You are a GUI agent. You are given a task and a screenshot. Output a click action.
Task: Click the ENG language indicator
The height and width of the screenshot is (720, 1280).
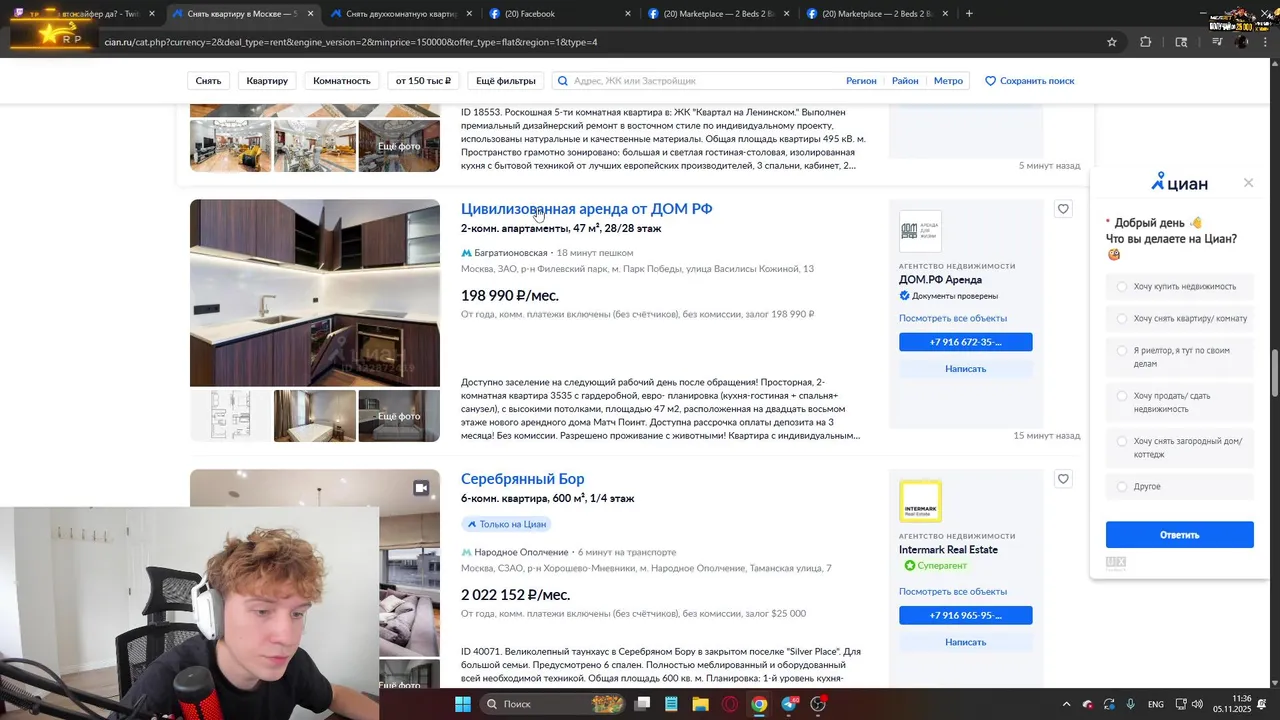tap(1156, 704)
